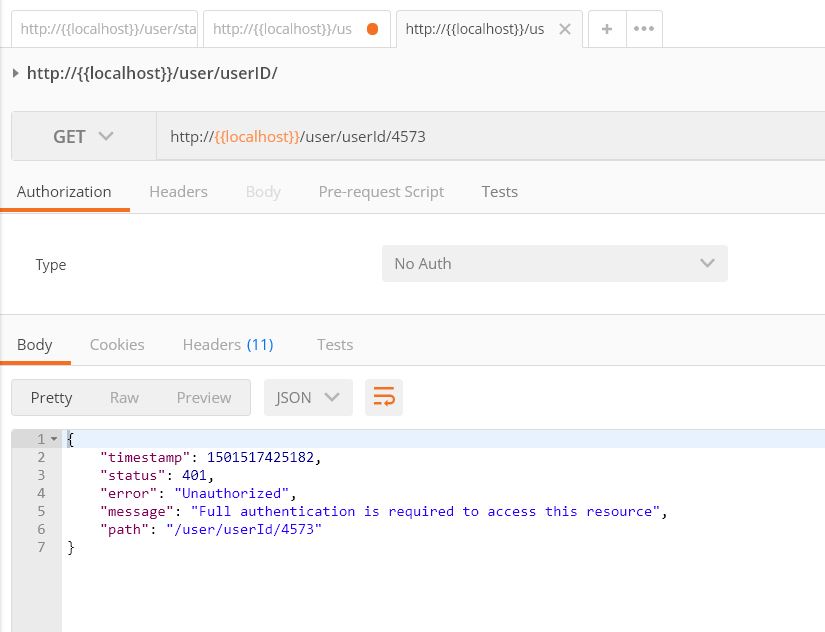Viewport: 825px width, 632px height.
Task: Close the active user/userId request tab
Action: (564, 29)
